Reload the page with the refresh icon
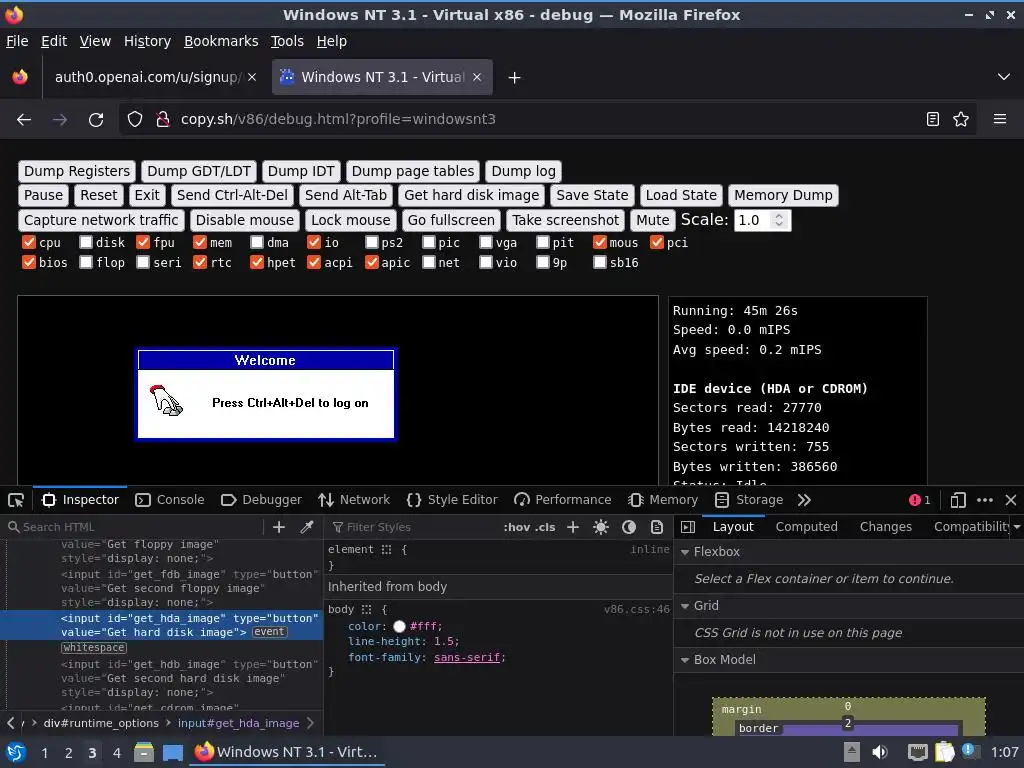 (96, 120)
